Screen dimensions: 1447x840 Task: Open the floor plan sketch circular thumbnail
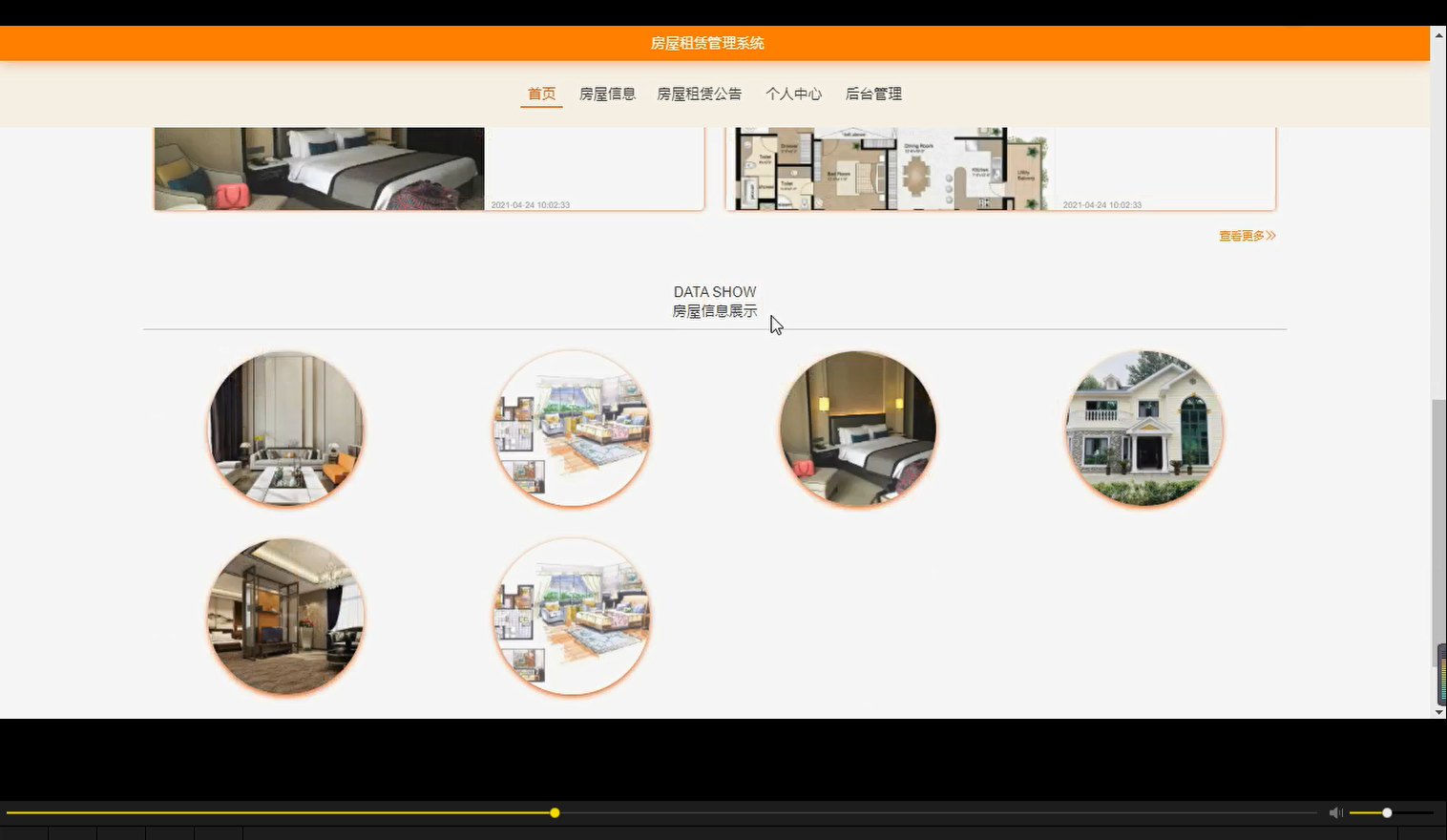click(572, 428)
